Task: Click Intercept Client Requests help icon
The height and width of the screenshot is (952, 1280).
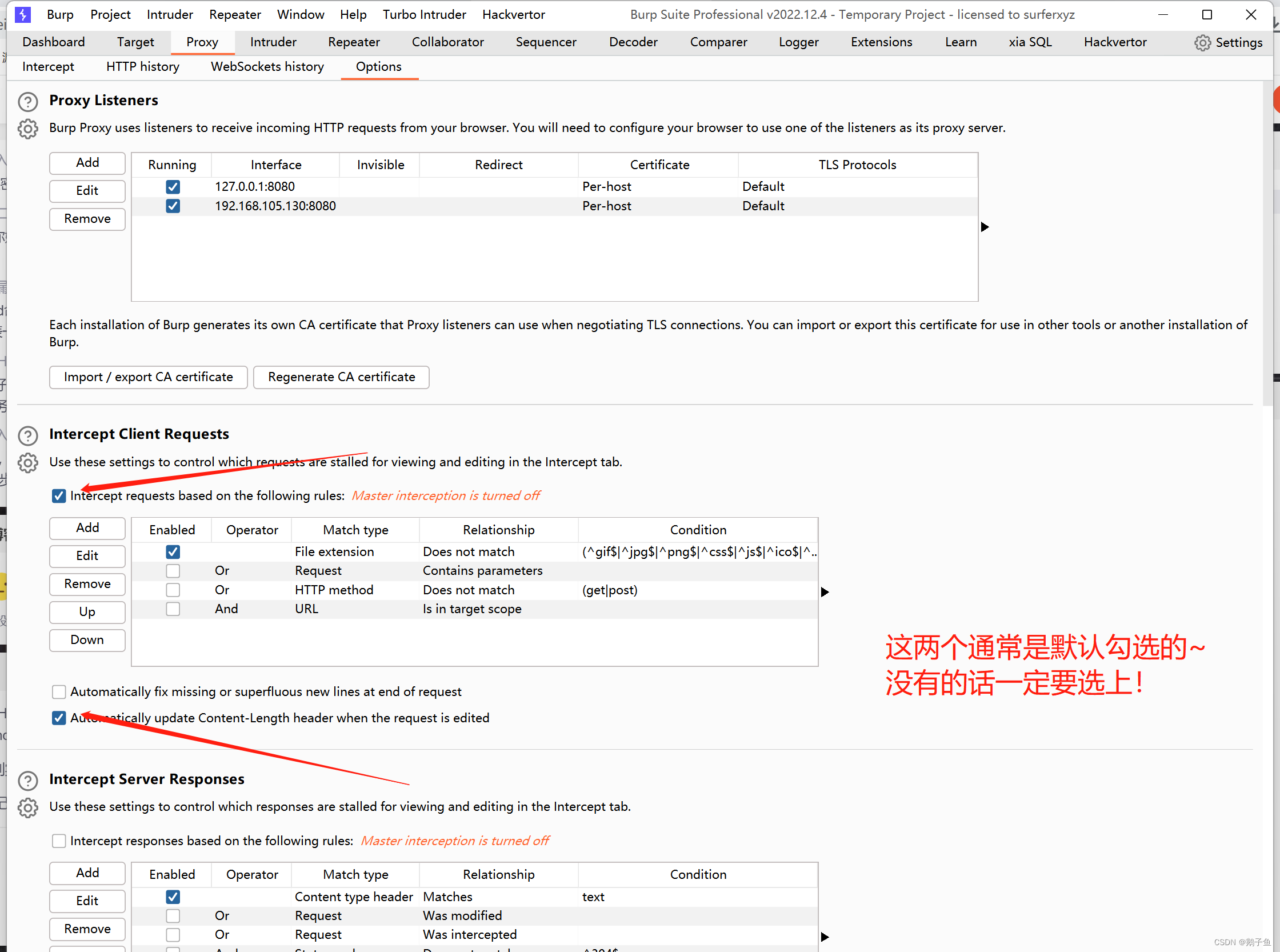Action: click(x=27, y=435)
